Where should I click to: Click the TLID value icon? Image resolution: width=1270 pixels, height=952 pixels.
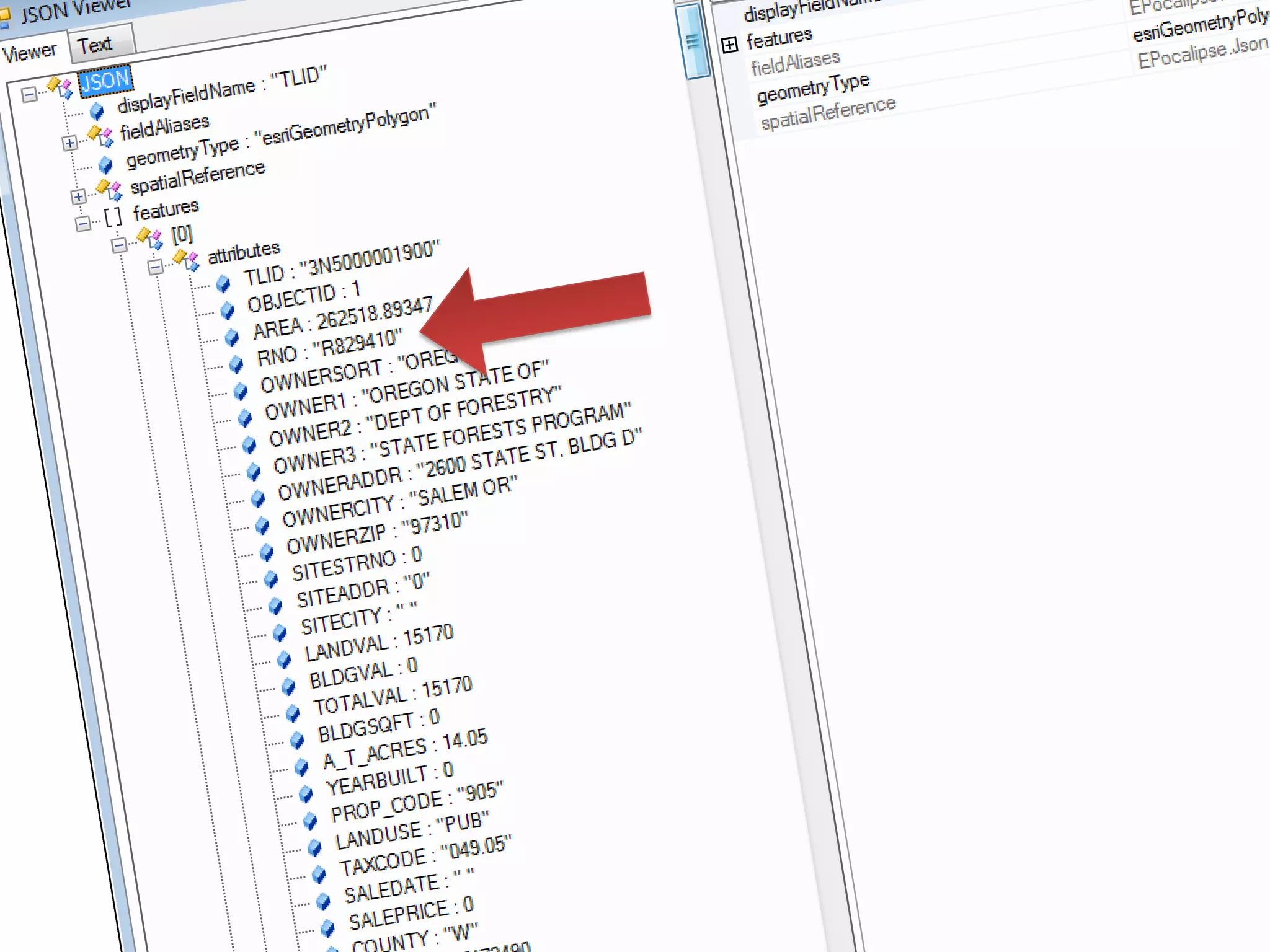[223, 284]
